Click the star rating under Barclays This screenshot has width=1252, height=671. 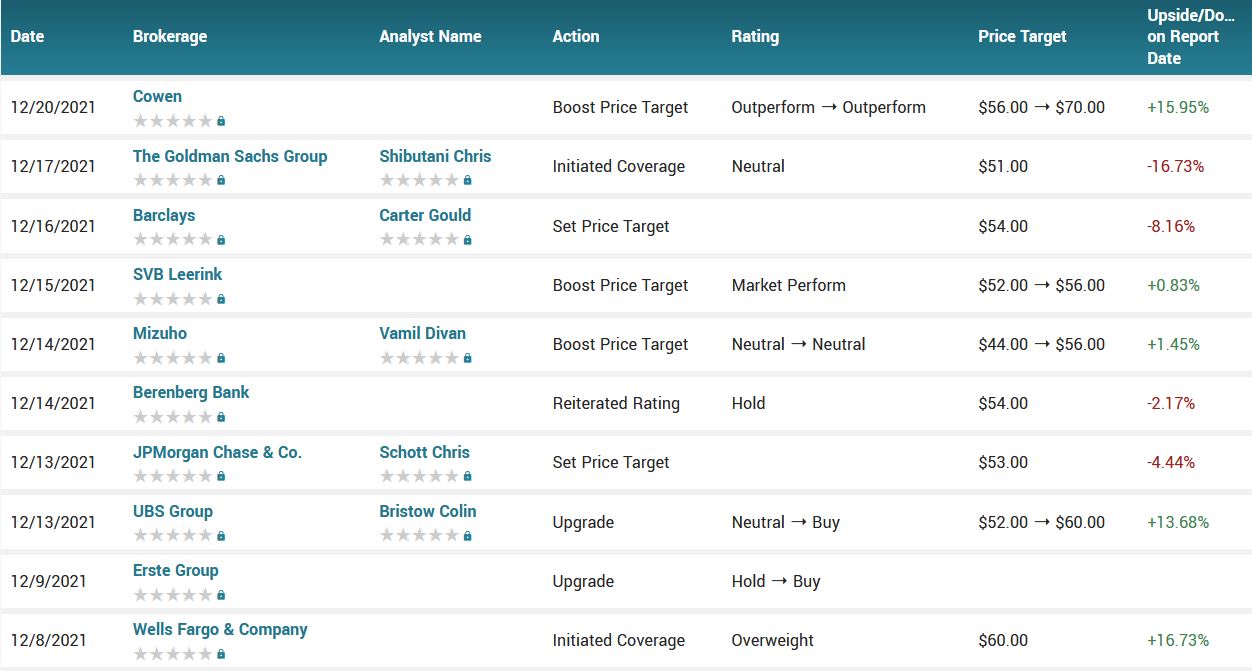point(173,240)
